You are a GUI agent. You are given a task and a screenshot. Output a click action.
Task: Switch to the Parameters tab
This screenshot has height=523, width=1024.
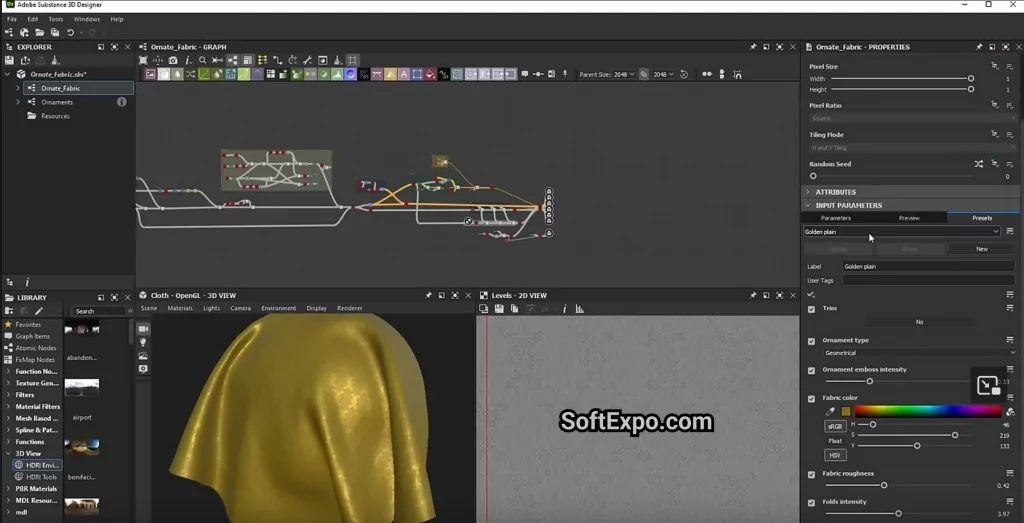click(x=836, y=218)
